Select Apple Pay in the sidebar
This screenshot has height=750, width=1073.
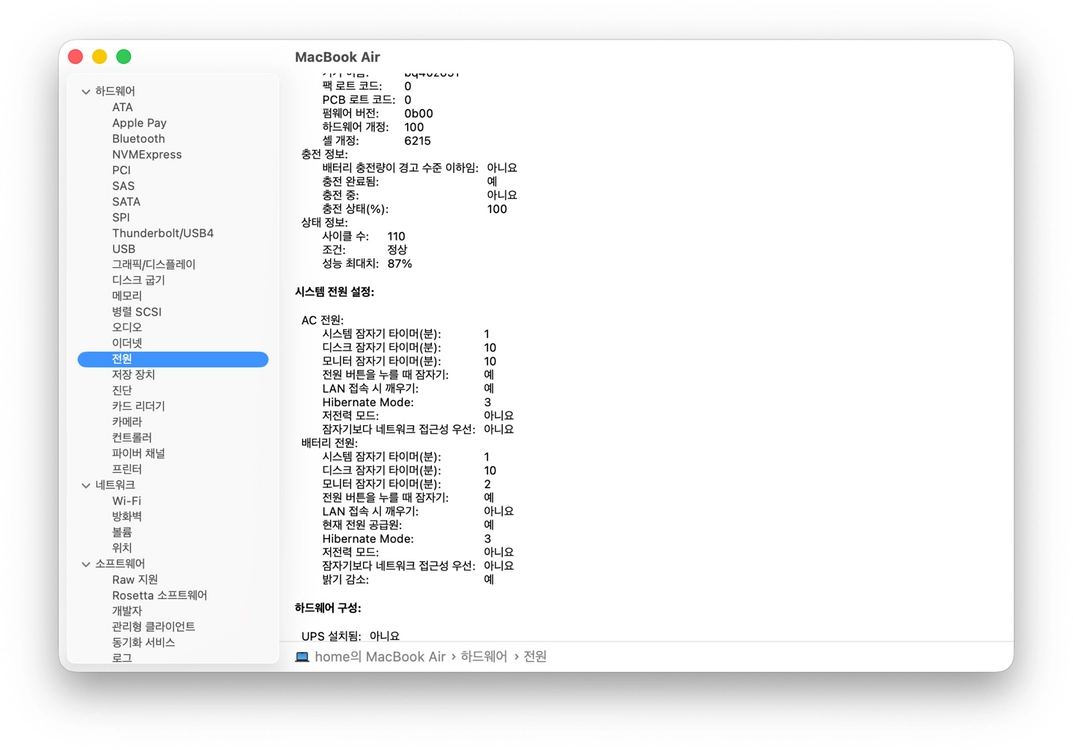point(139,123)
